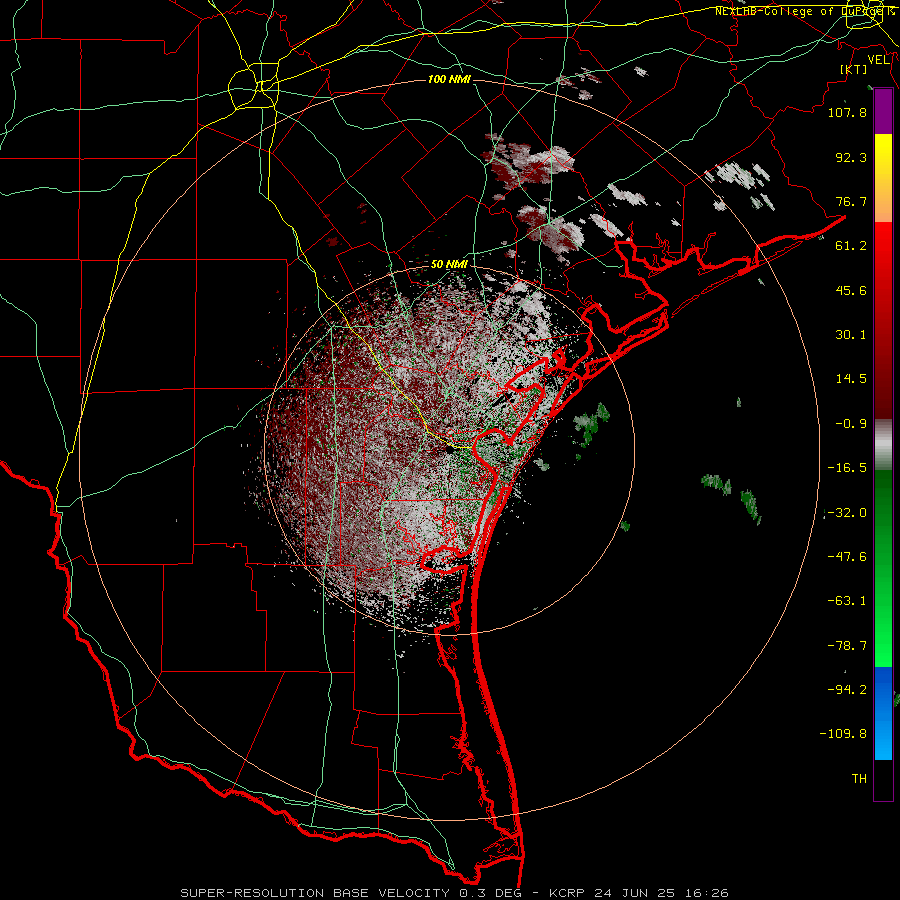Click the -94.2 legend value
Screen dimensions: 900x900
click(847, 690)
